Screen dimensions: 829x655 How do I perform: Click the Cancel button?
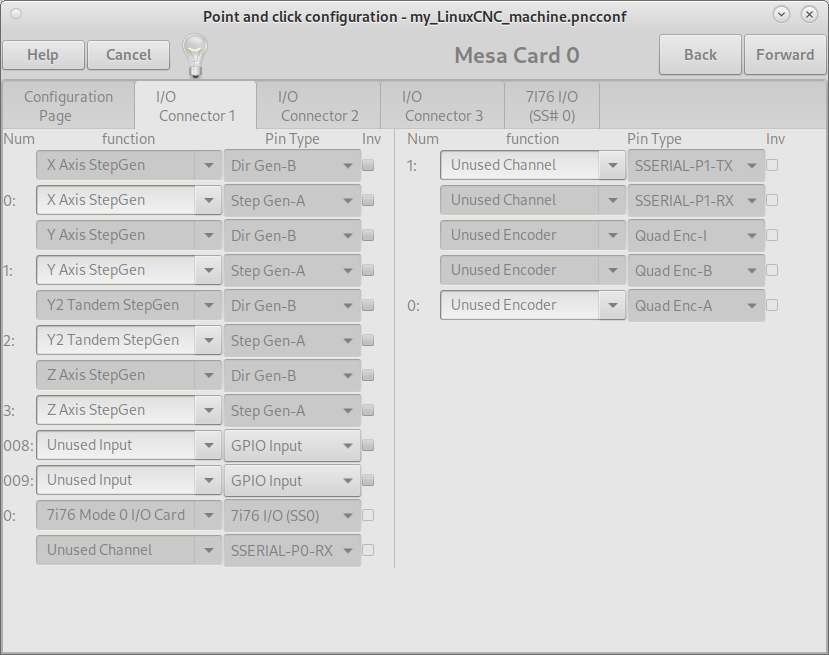[x=128, y=55]
